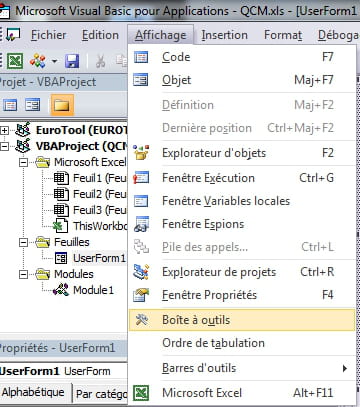Select UserForm1 in the project tree
The image size is (360, 407).
(x=99, y=258)
